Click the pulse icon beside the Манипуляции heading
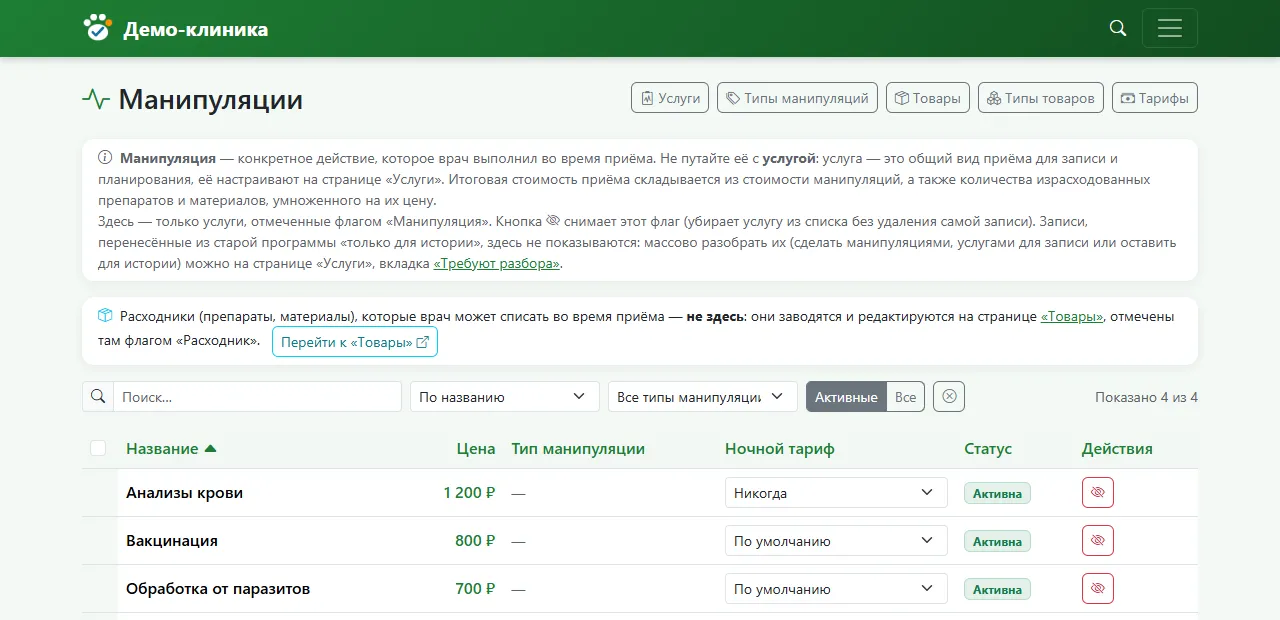This screenshot has height=620, width=1280. pos(96,99)
